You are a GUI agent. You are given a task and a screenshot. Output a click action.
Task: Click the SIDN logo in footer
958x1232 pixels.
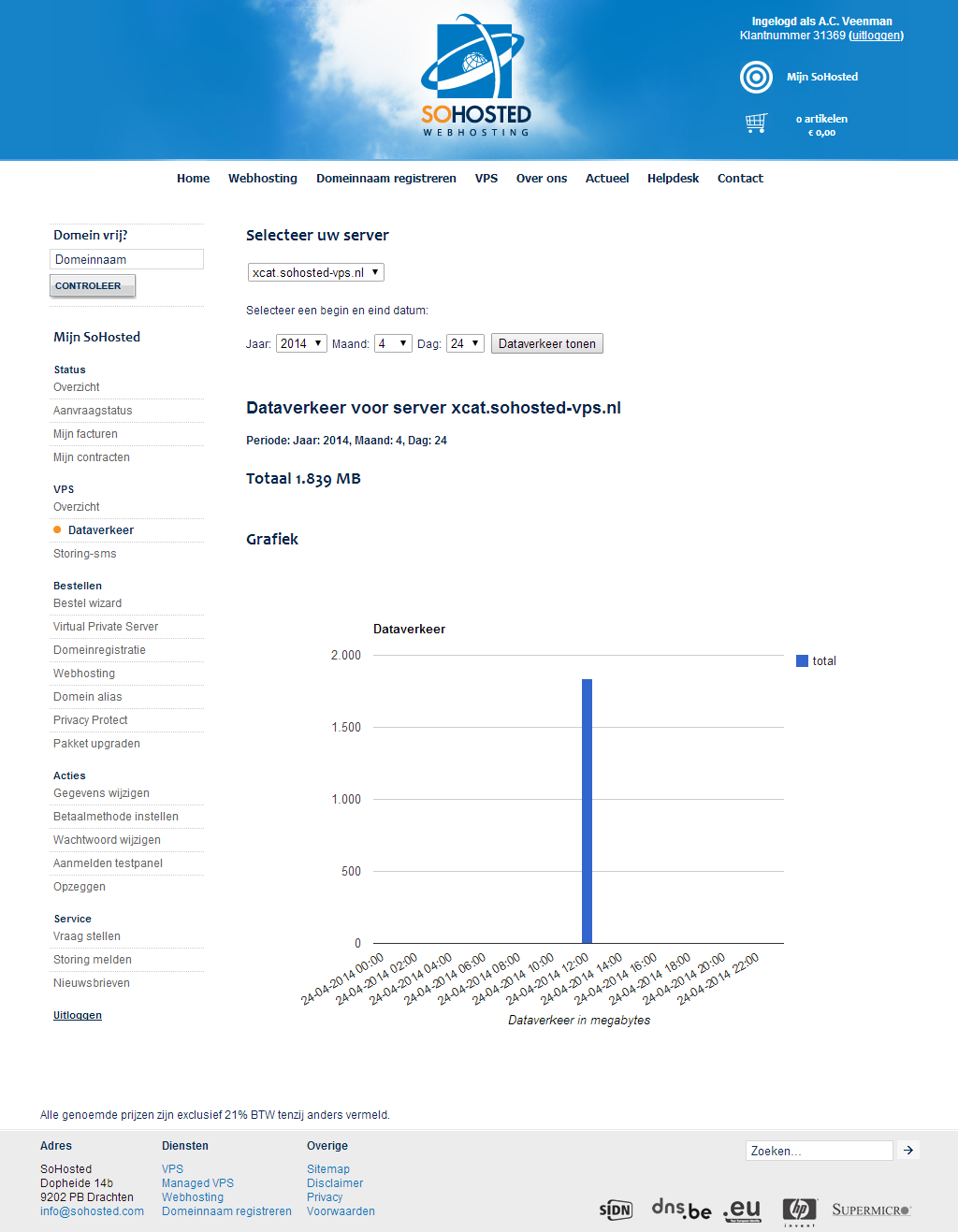(x=616, y=1210)
